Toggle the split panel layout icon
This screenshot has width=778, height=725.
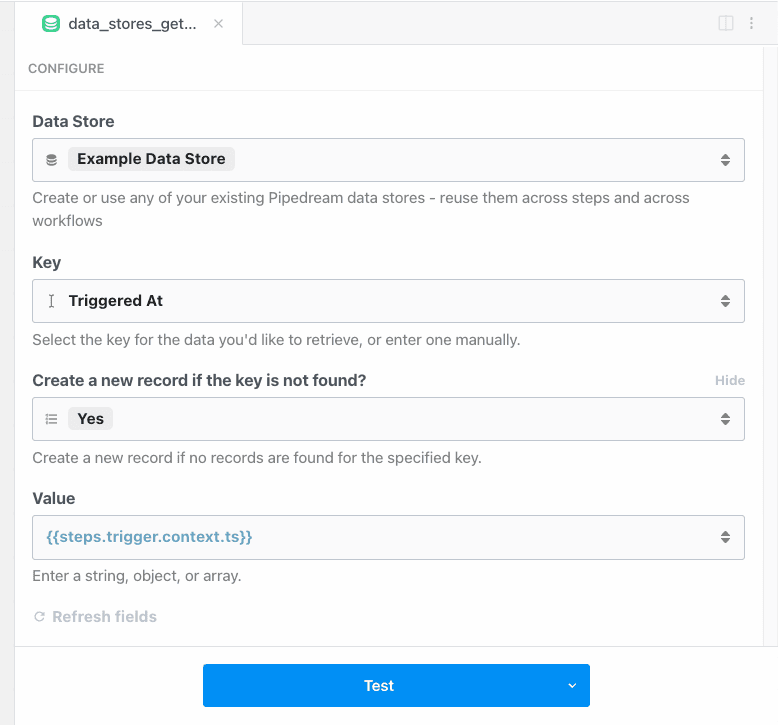(x=725, y=23)
